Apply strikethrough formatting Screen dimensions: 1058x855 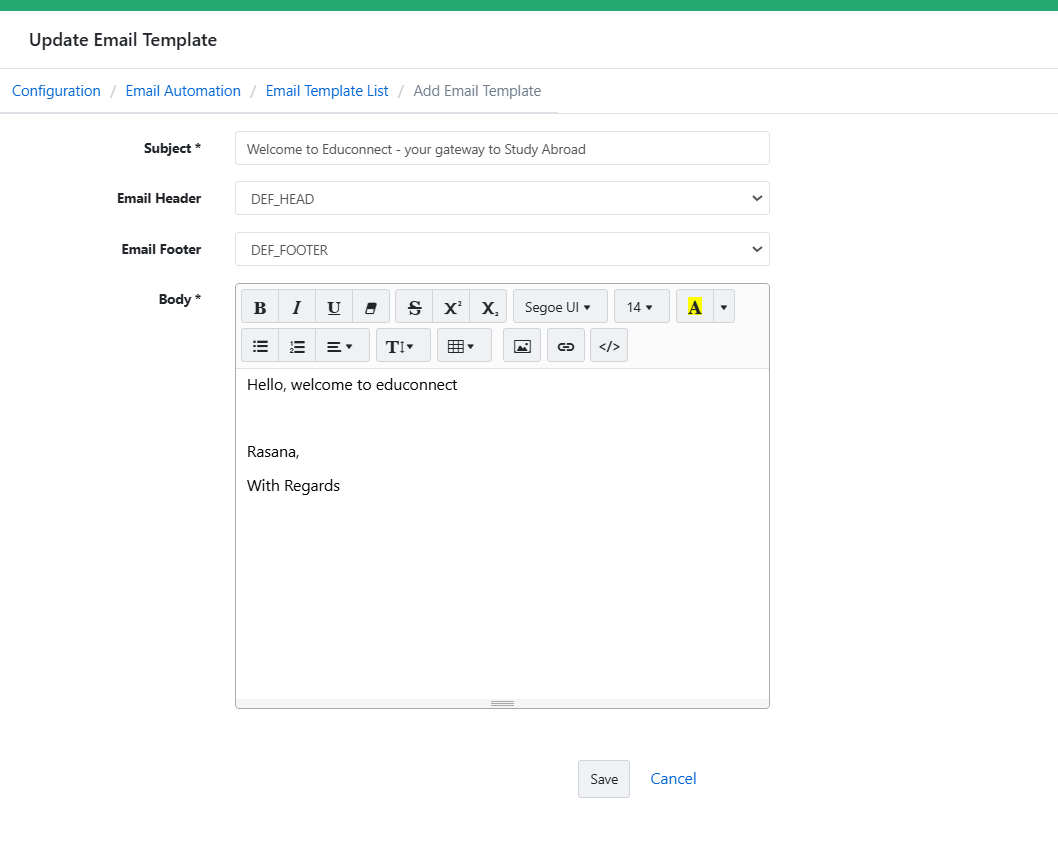(x=414, y=307)
